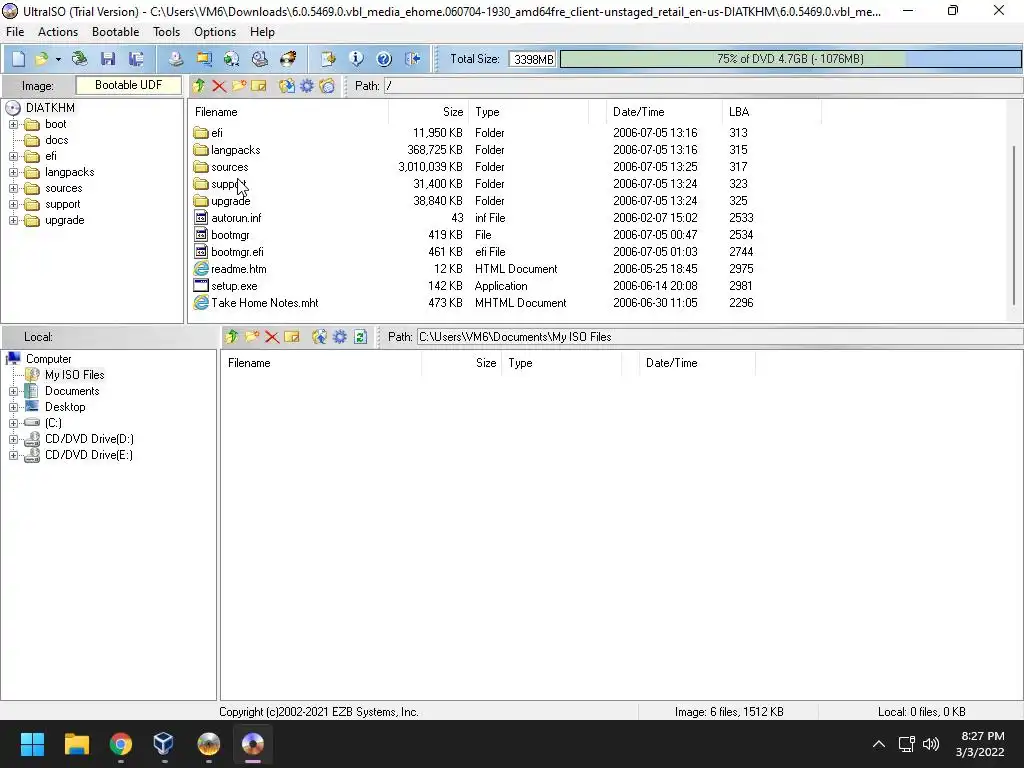Screen dimensions: 1024x768
Task: Click the red X delete icon in Local toolbar
Action: pos(272,337)
